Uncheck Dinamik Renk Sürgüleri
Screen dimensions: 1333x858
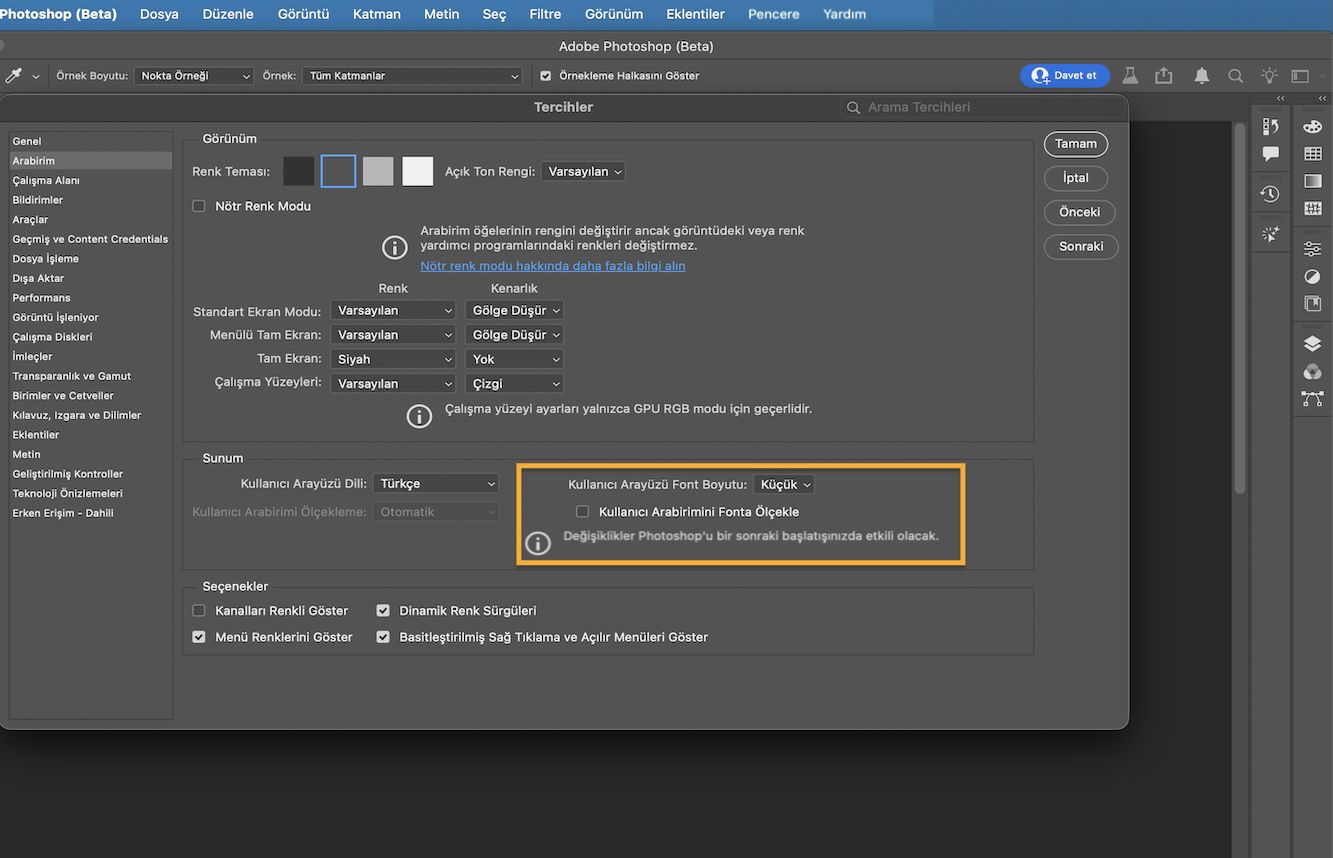[x=383, y=610]
